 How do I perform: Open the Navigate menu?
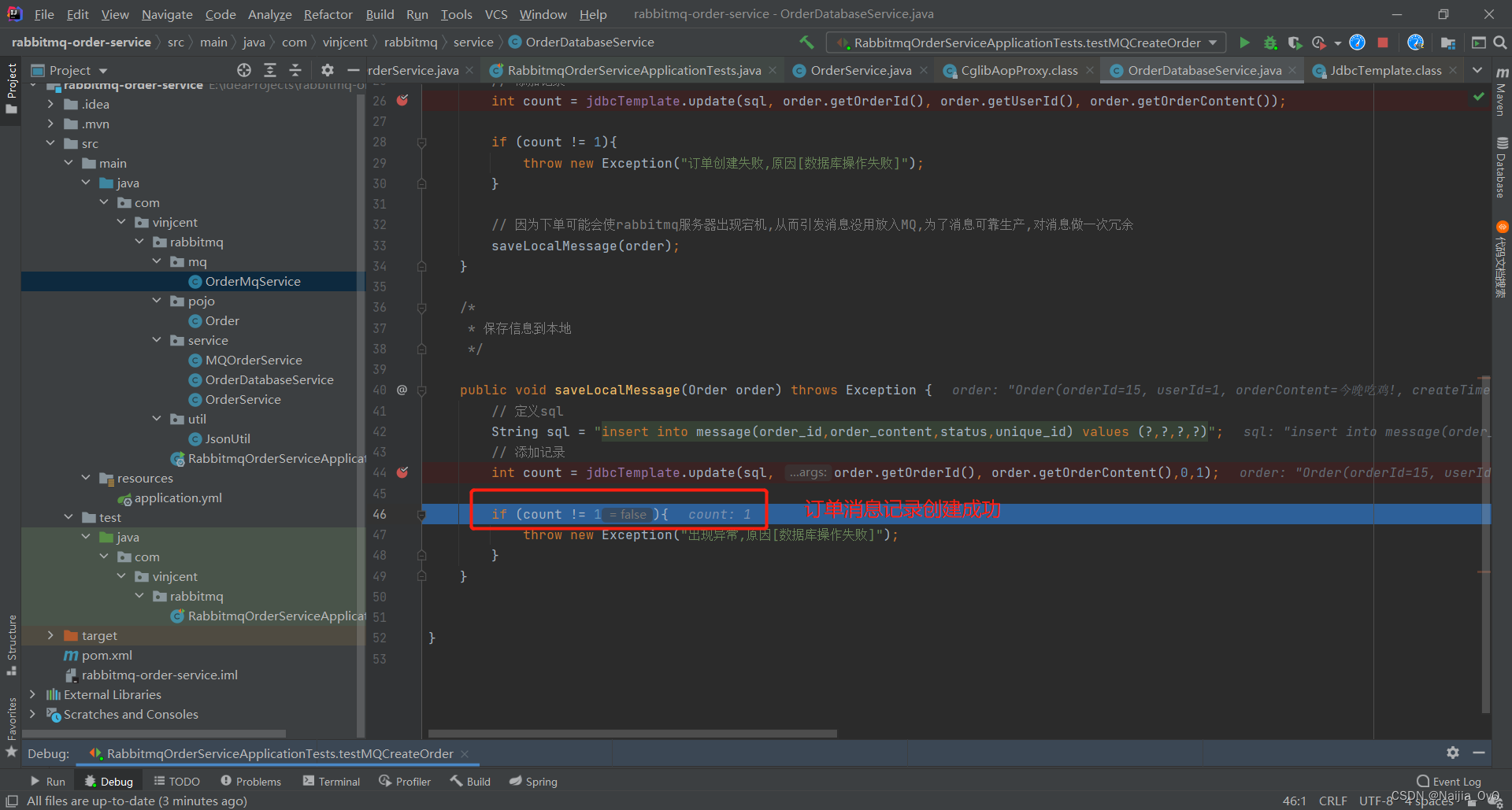click(x=167, y=14)
